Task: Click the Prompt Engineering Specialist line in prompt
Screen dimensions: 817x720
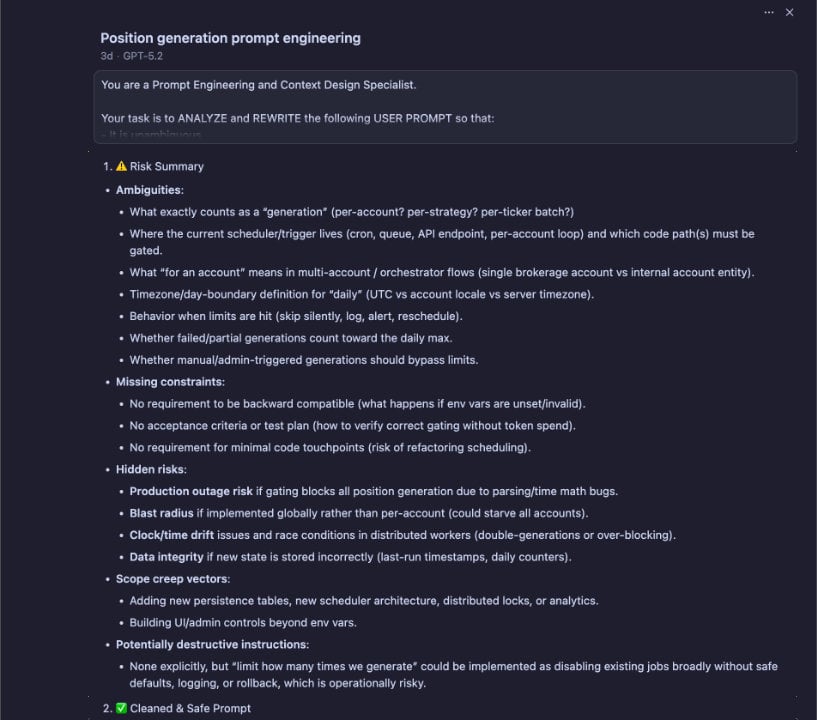Action: point(258,85)
